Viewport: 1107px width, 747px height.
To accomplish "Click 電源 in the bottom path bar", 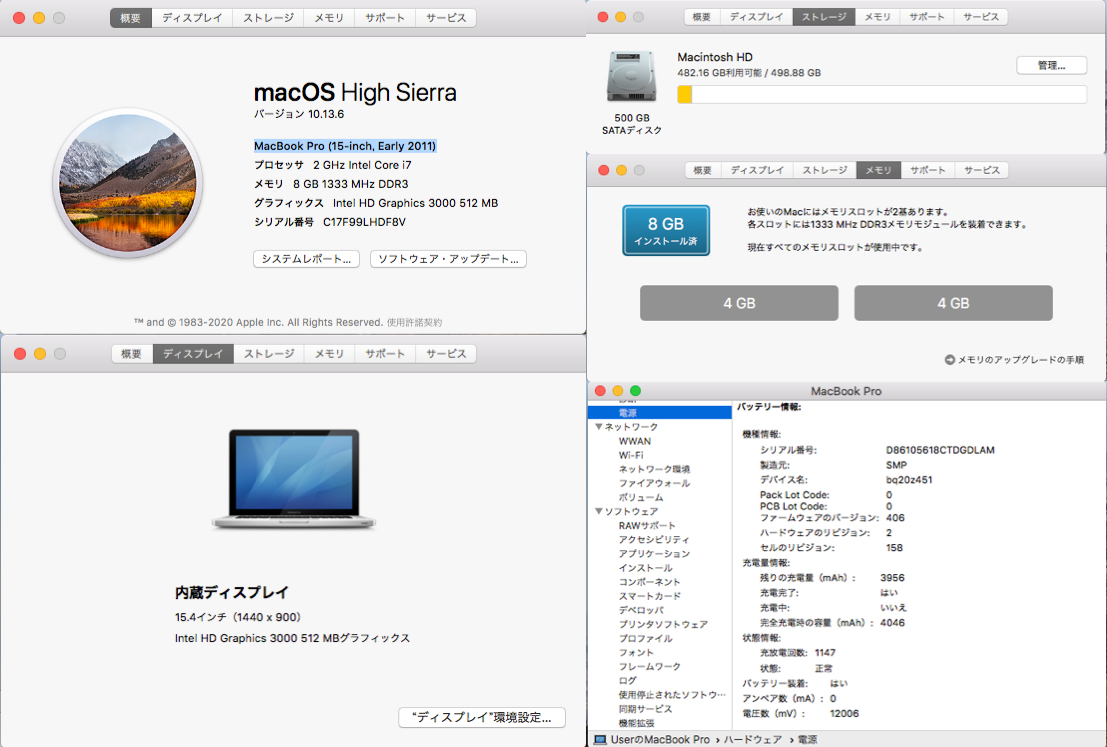I will pos(808,739).
